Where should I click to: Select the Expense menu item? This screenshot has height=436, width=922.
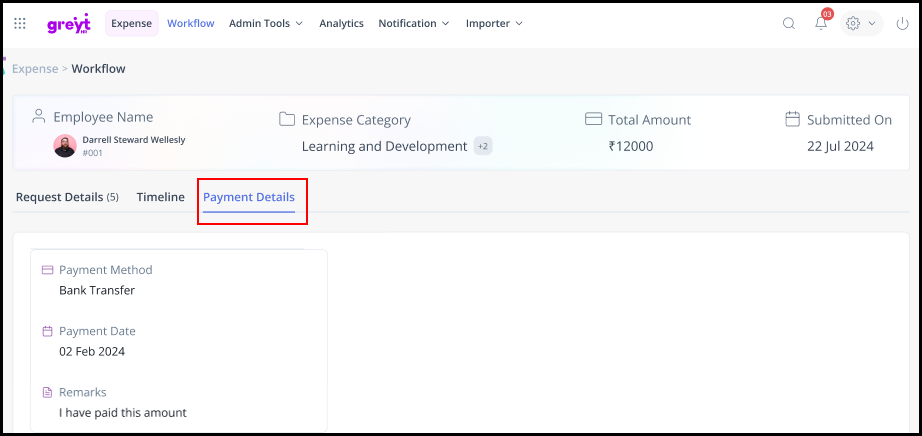click(131, 23)
